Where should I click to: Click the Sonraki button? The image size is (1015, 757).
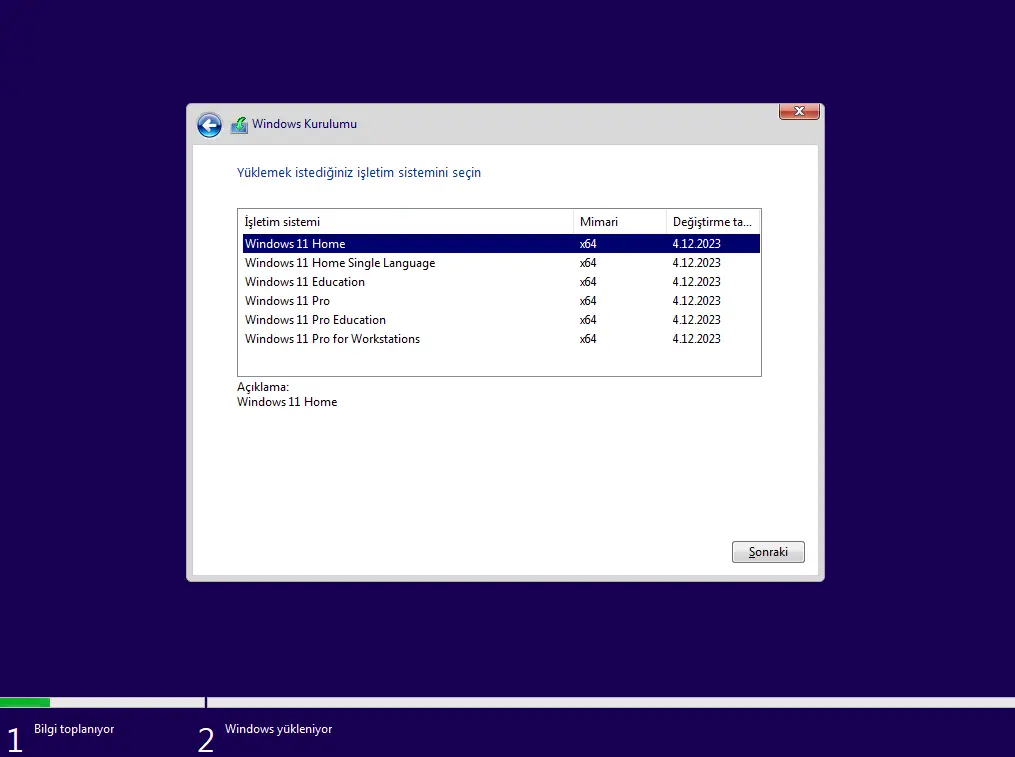click(768, 552)
